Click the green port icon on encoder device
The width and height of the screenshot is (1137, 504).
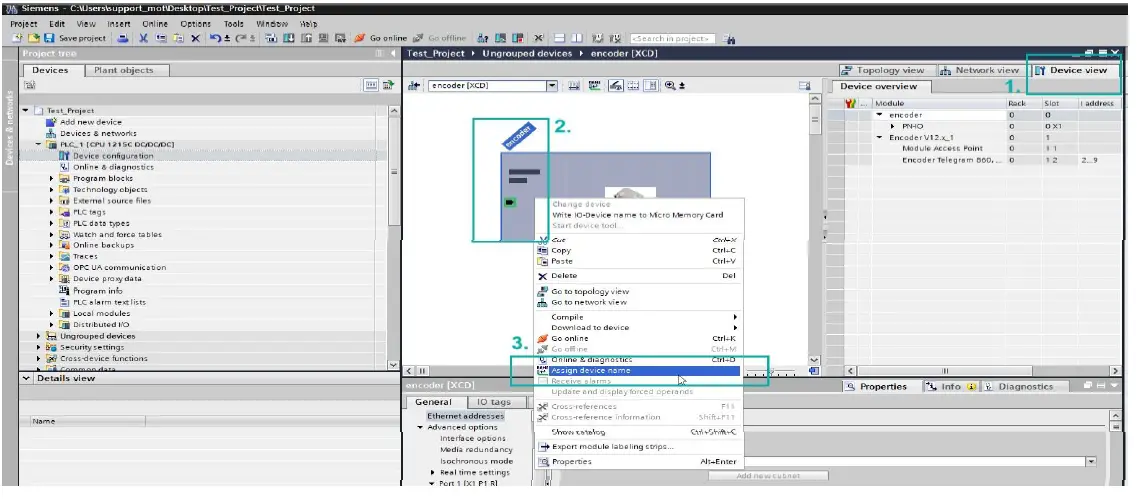509,202
